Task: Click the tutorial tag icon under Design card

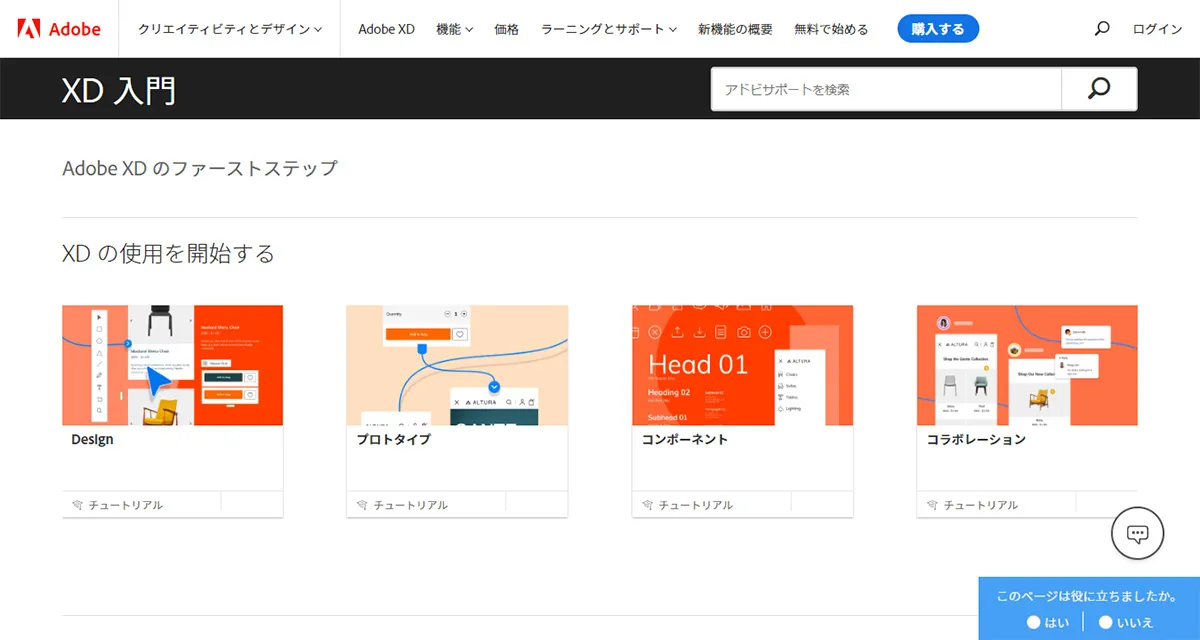Action: coord(78,505)
